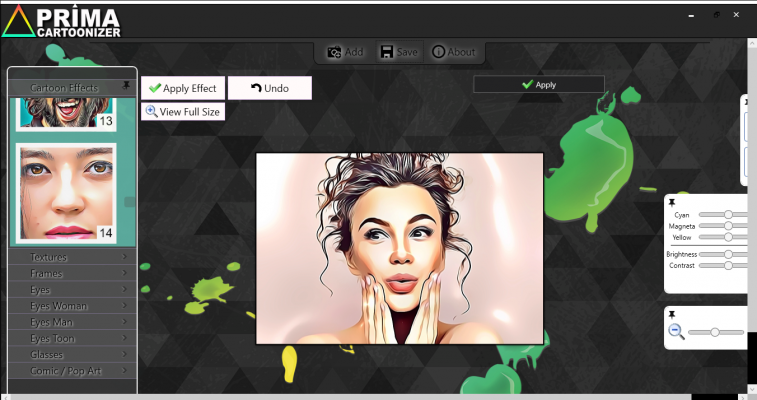Image resolution: width=757 pixels, height=400 pixels.
Task: Adjust the Brightness slider
Action: pyautogui.click(x=723, y=254)
